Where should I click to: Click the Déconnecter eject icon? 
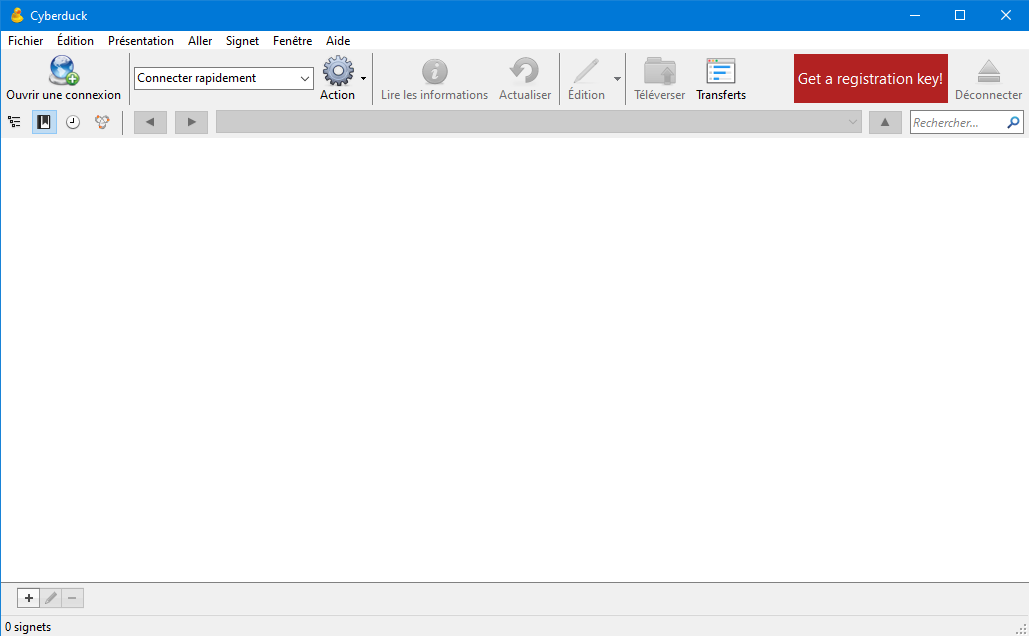(x=988, y=71)
